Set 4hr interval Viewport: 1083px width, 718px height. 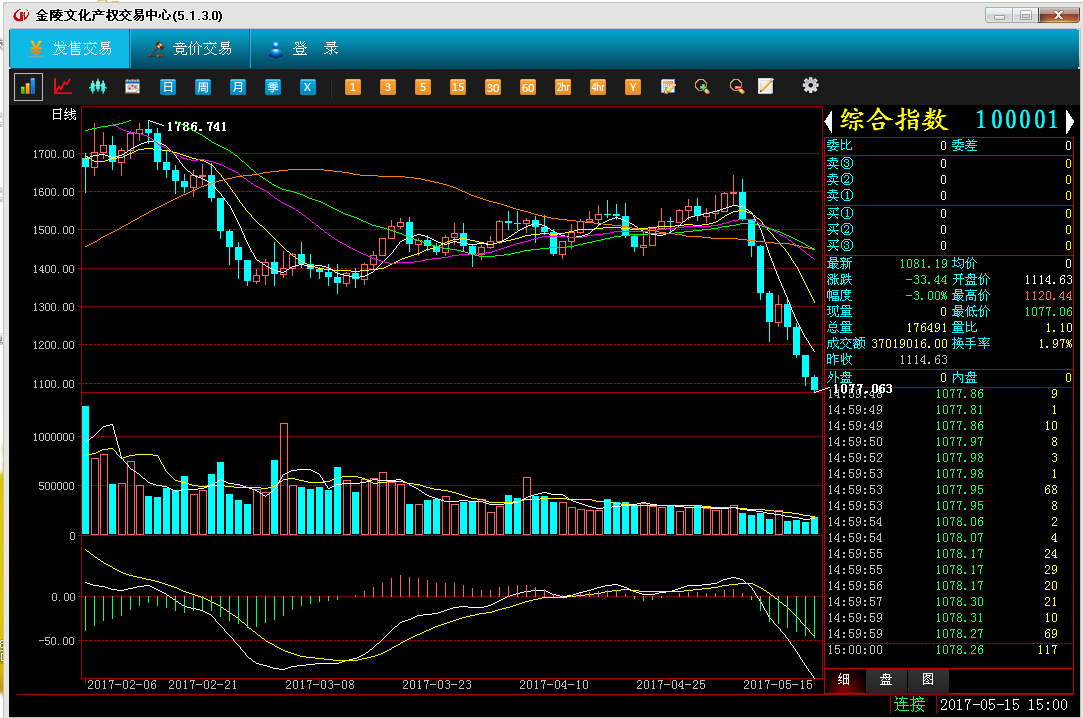(x=598, y=86)
